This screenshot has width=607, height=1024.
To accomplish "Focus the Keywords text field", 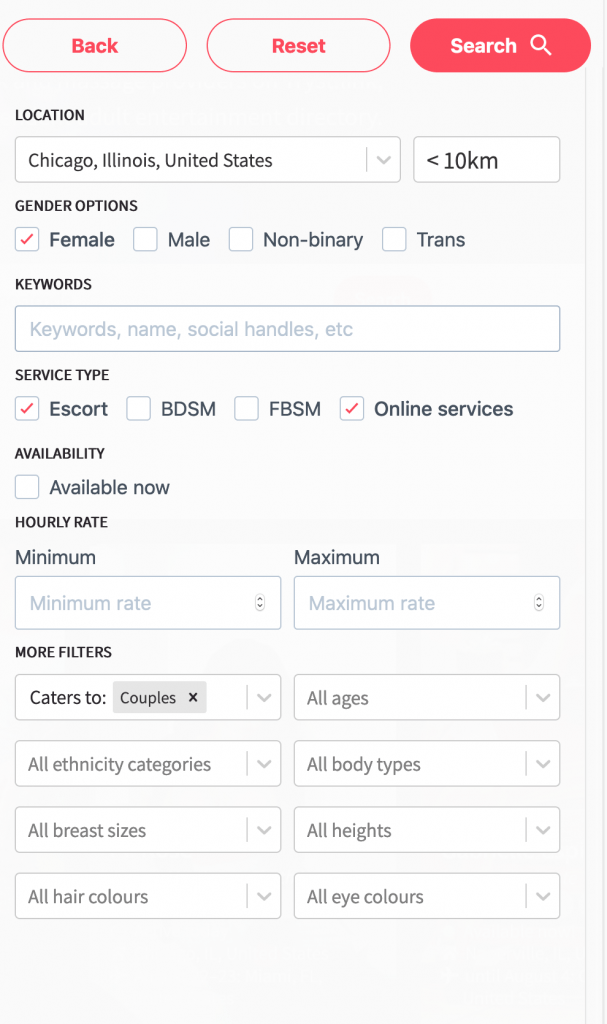I will click(x=287, y=329).
